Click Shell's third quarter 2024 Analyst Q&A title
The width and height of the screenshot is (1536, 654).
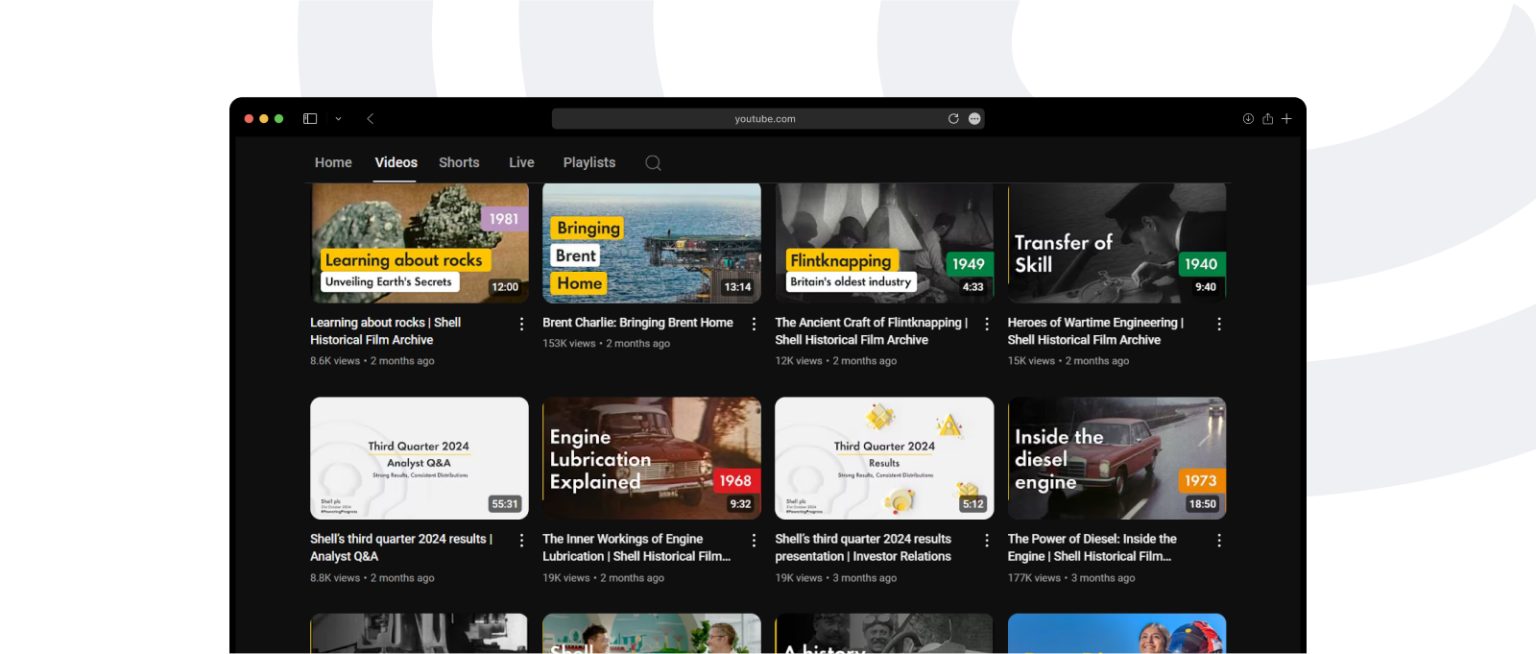(400, 547)
